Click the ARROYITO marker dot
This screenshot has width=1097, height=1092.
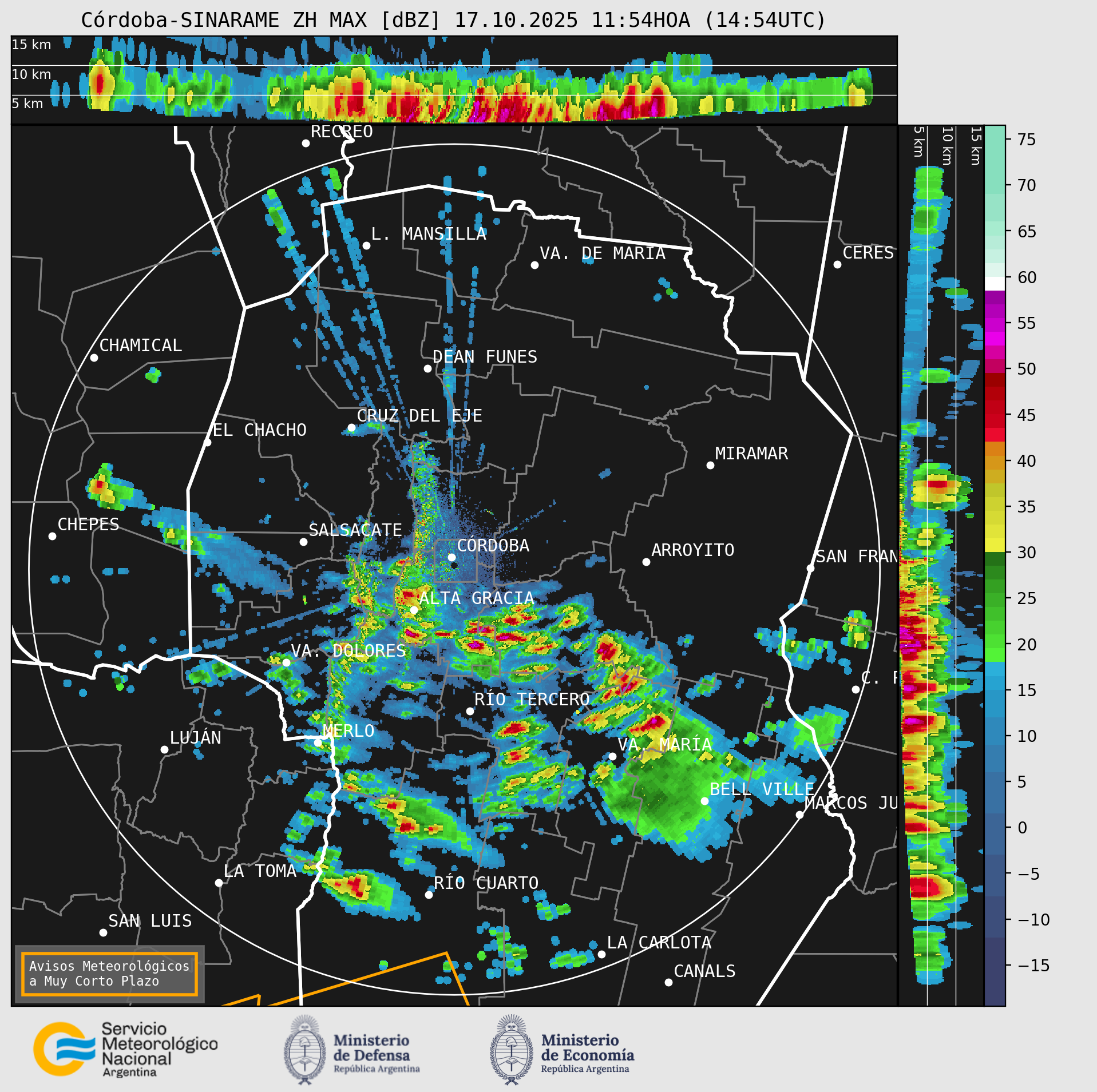click(646, 562)
